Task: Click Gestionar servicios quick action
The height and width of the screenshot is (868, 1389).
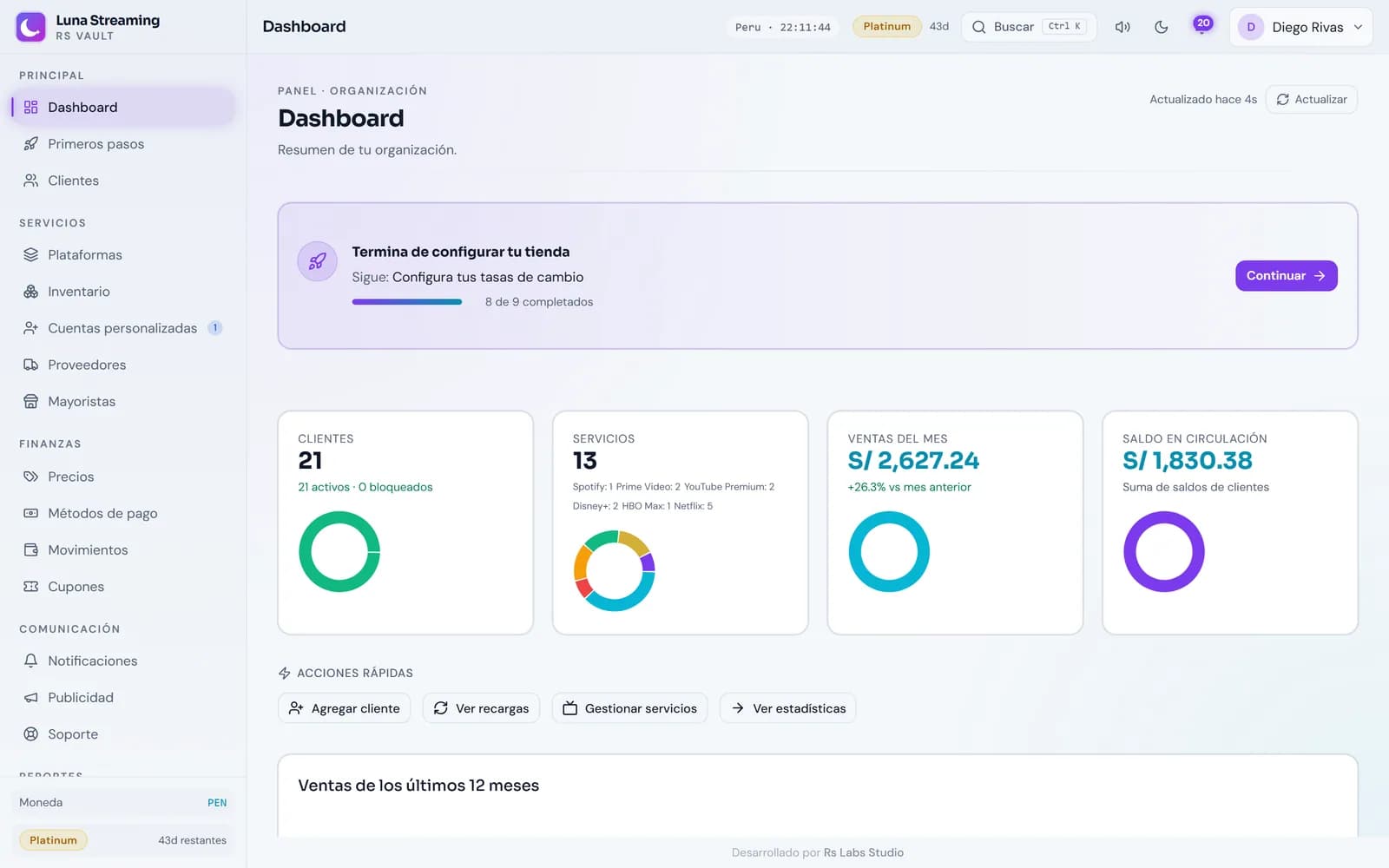Action: coord(630,708)
